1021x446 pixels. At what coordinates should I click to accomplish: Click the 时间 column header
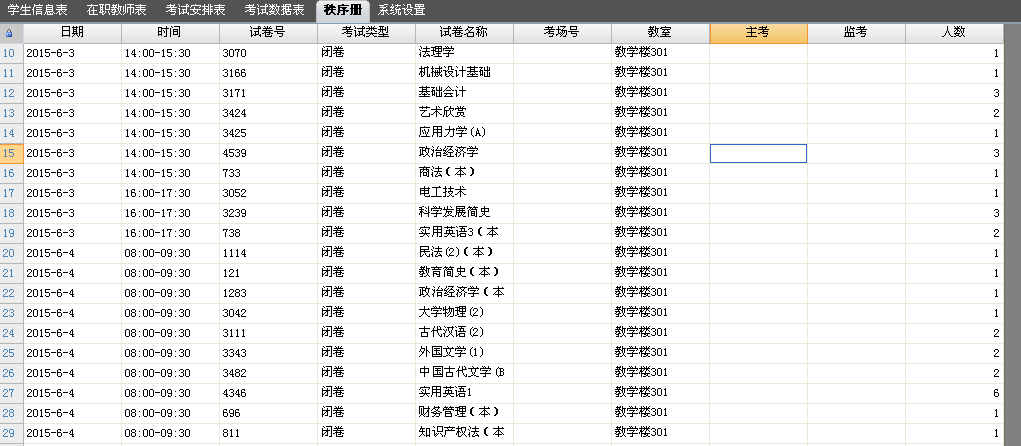[x=170, y=33]
